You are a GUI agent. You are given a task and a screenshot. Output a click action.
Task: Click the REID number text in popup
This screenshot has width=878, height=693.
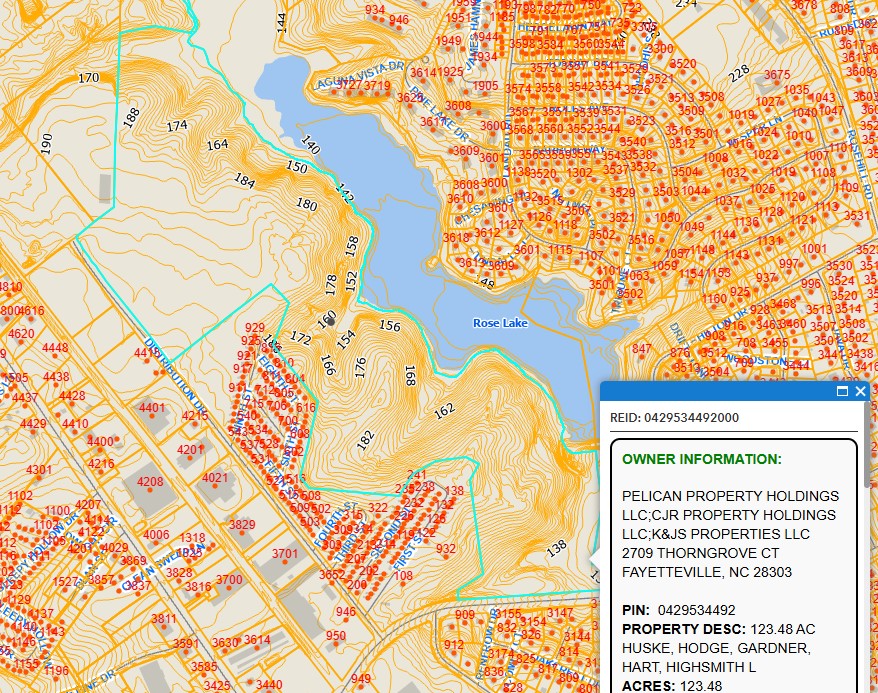pyautogui.click(x=675, y=417)
